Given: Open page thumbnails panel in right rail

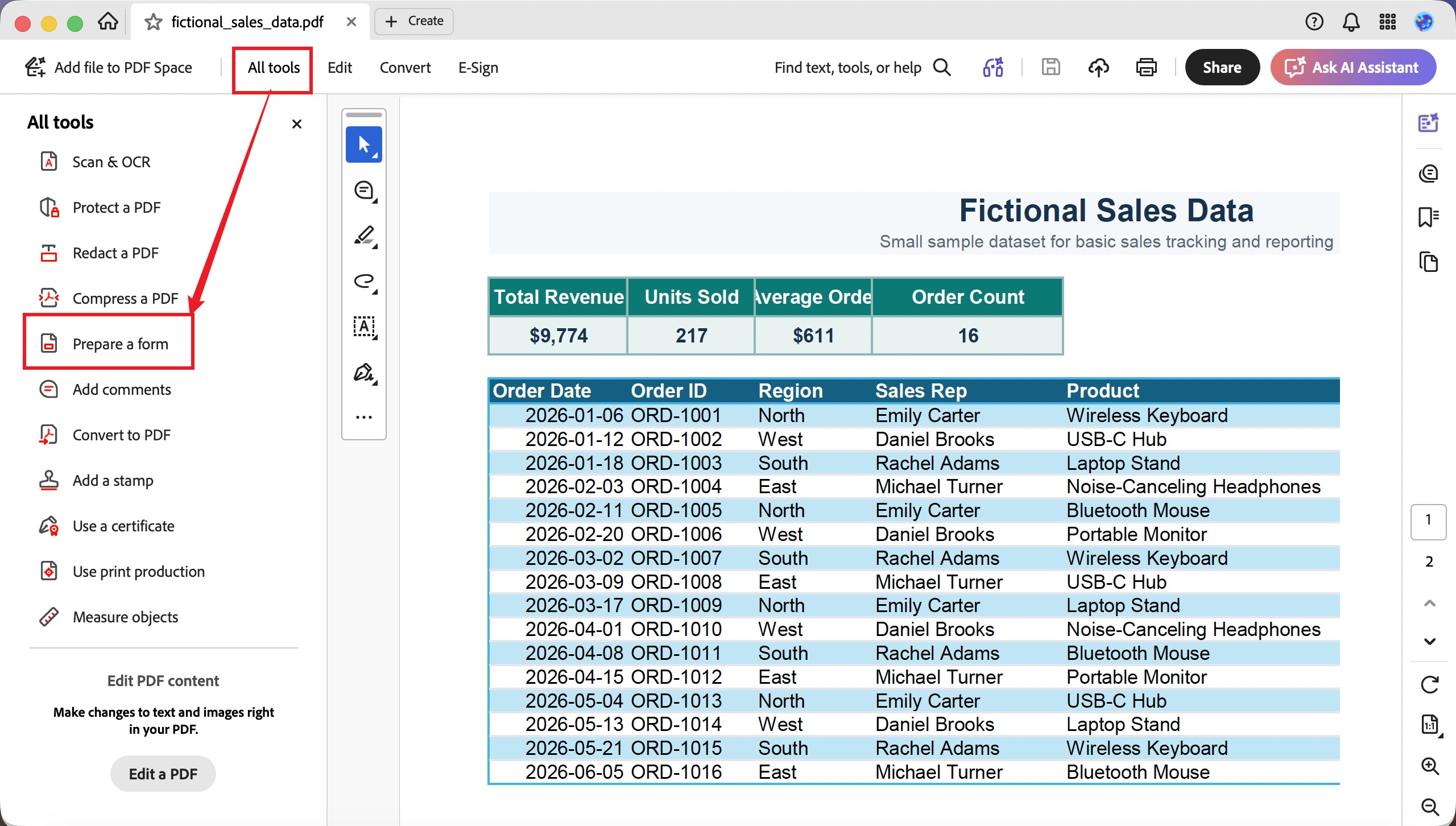Looking at the screenshot, I should pyautogui.click(x=1429, y=262).
